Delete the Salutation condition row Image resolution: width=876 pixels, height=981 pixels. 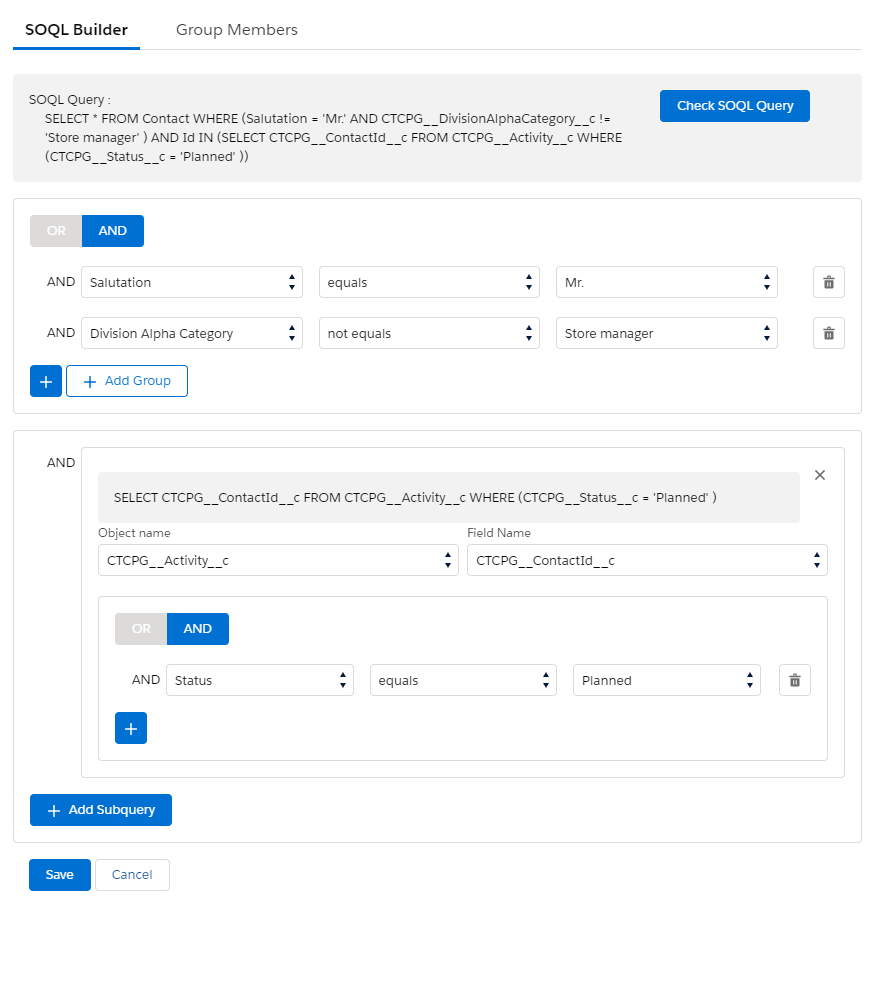828,282
